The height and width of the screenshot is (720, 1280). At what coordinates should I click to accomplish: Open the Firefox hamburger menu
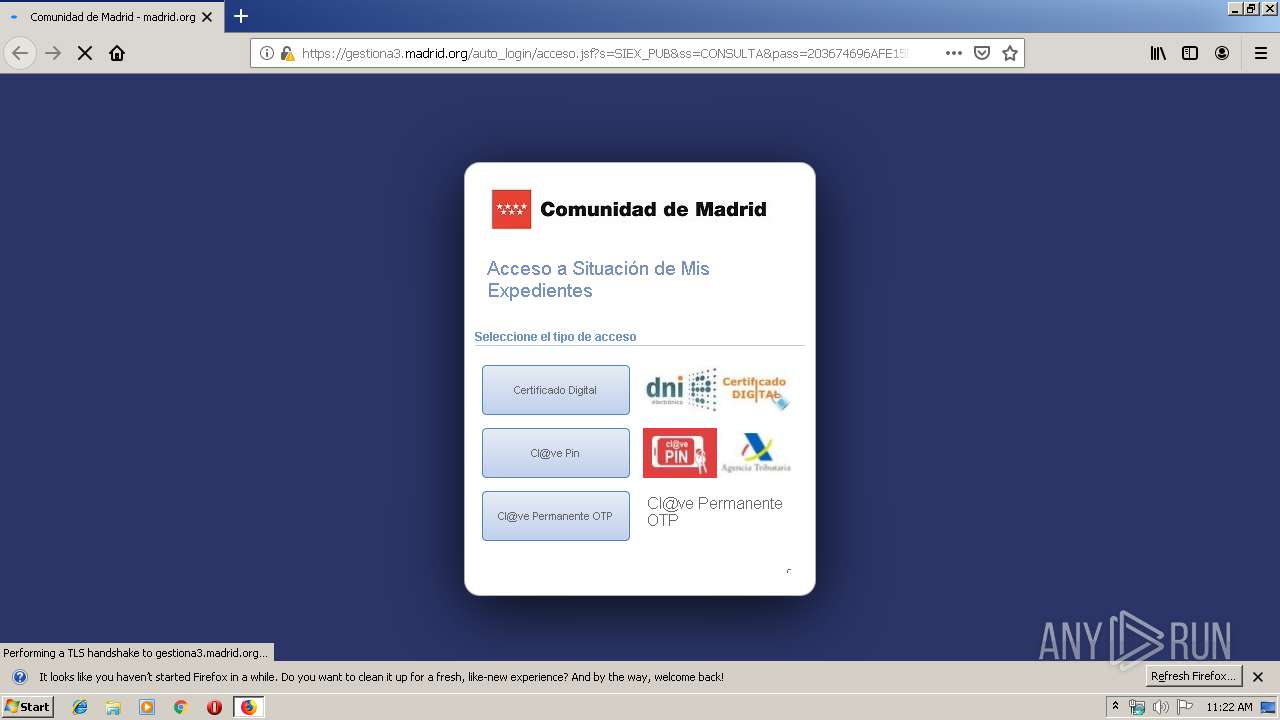click(1260, 53)
